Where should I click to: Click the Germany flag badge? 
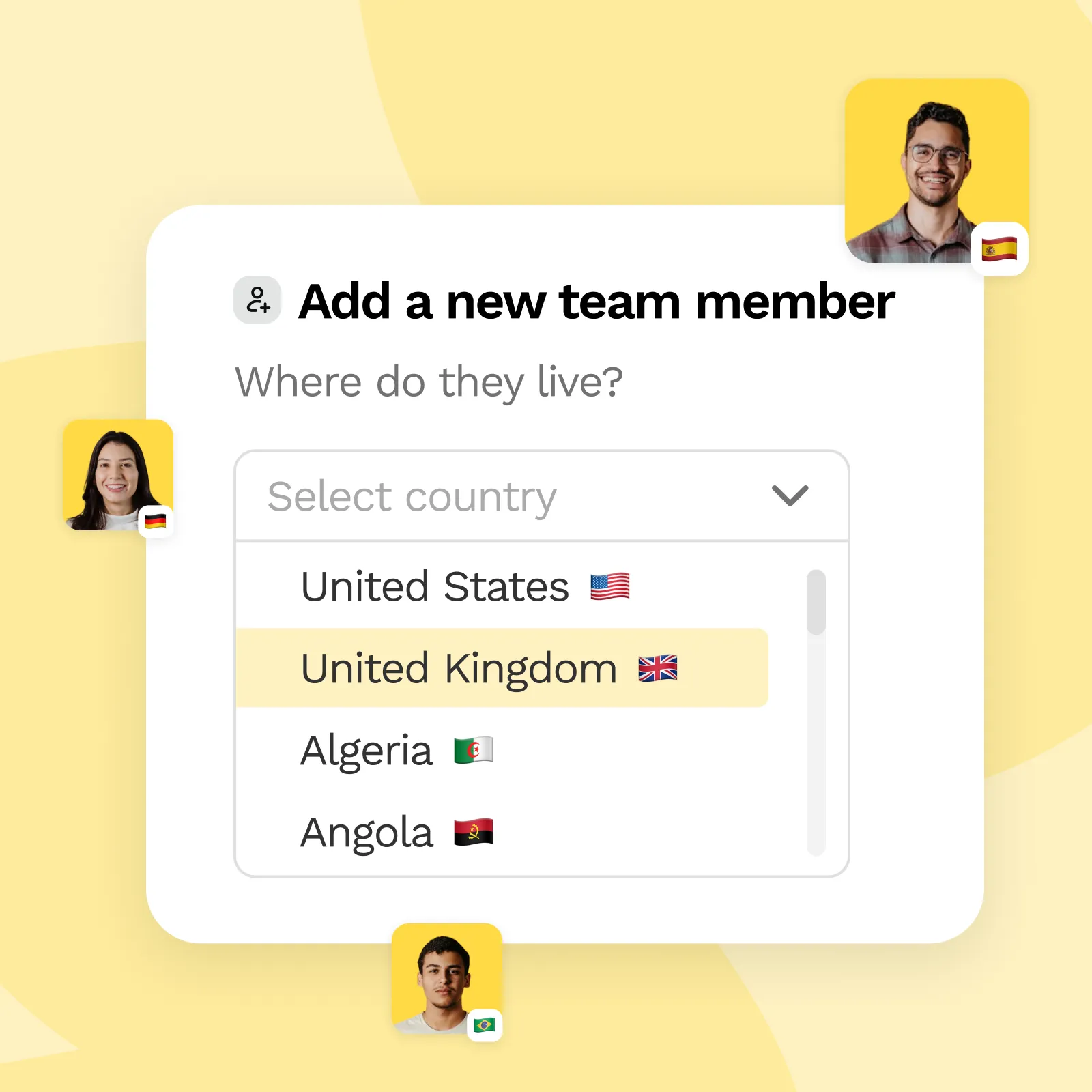point(156,521)
